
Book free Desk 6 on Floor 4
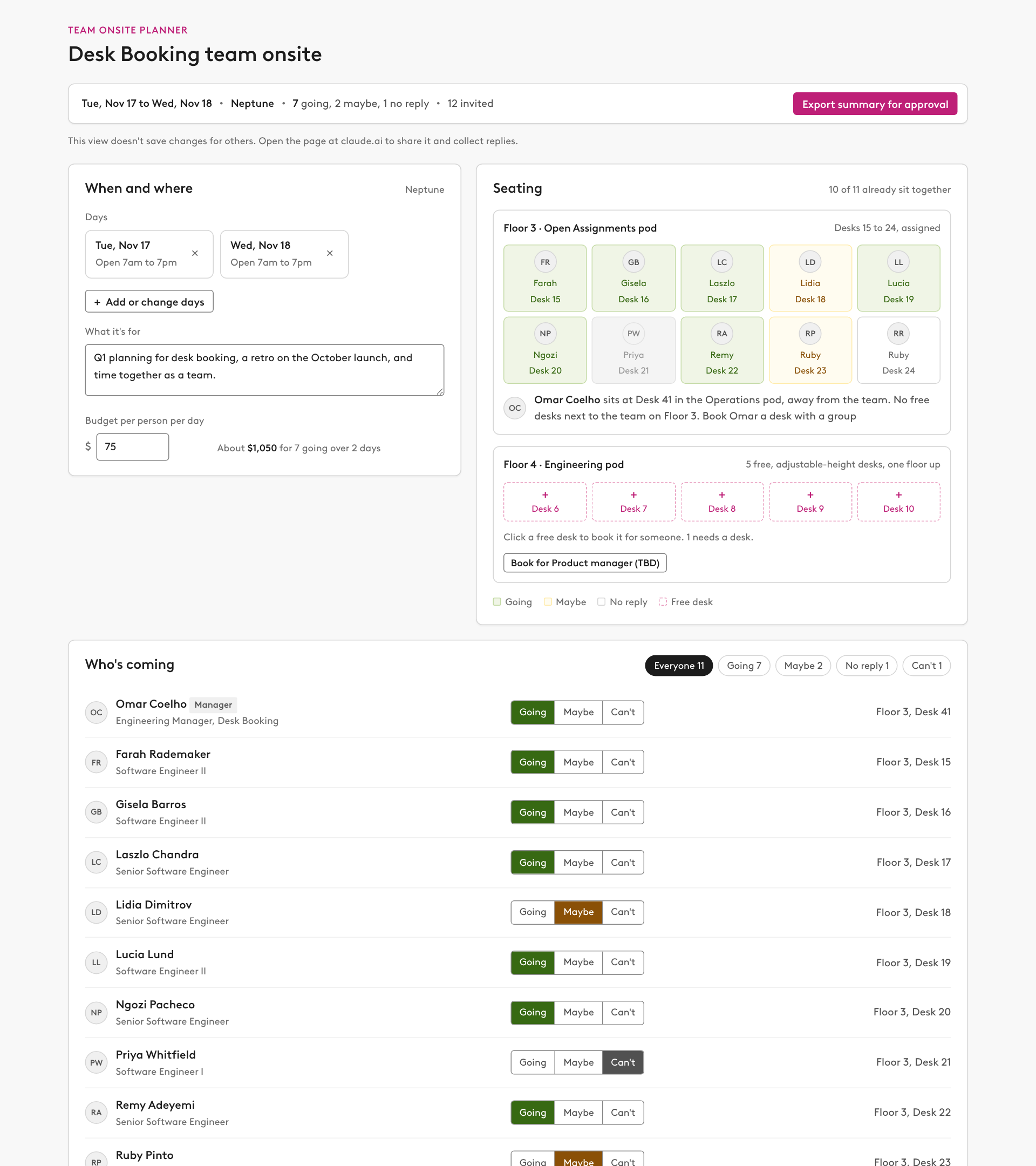point(545,501)
